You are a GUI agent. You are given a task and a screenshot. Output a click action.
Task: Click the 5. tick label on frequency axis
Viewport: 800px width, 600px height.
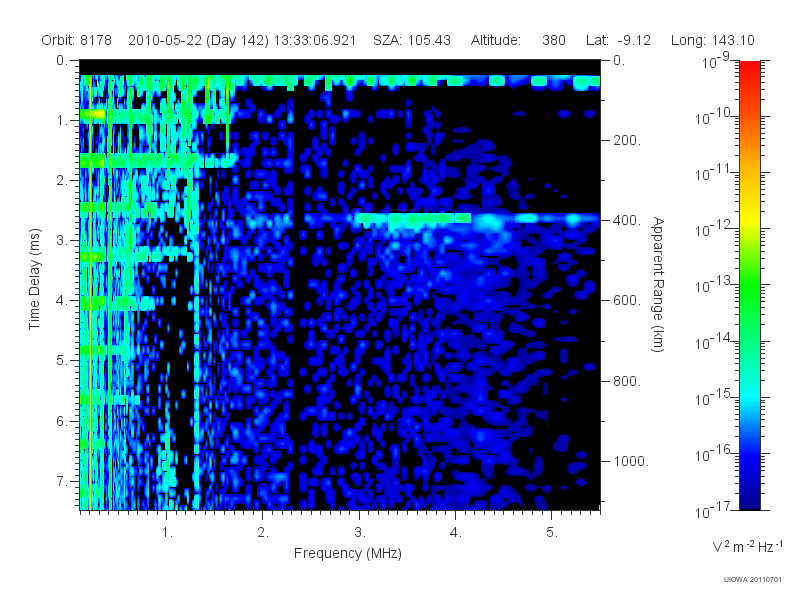552,533
